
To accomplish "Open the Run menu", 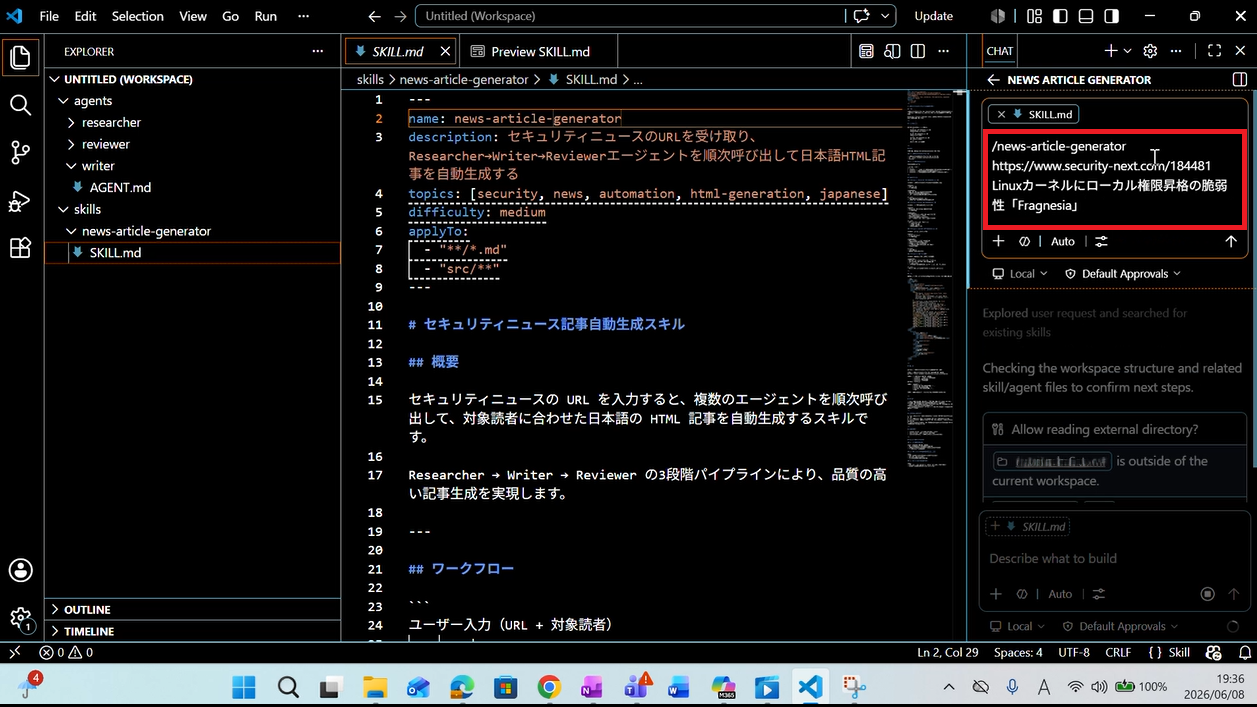I will [265, 16].
